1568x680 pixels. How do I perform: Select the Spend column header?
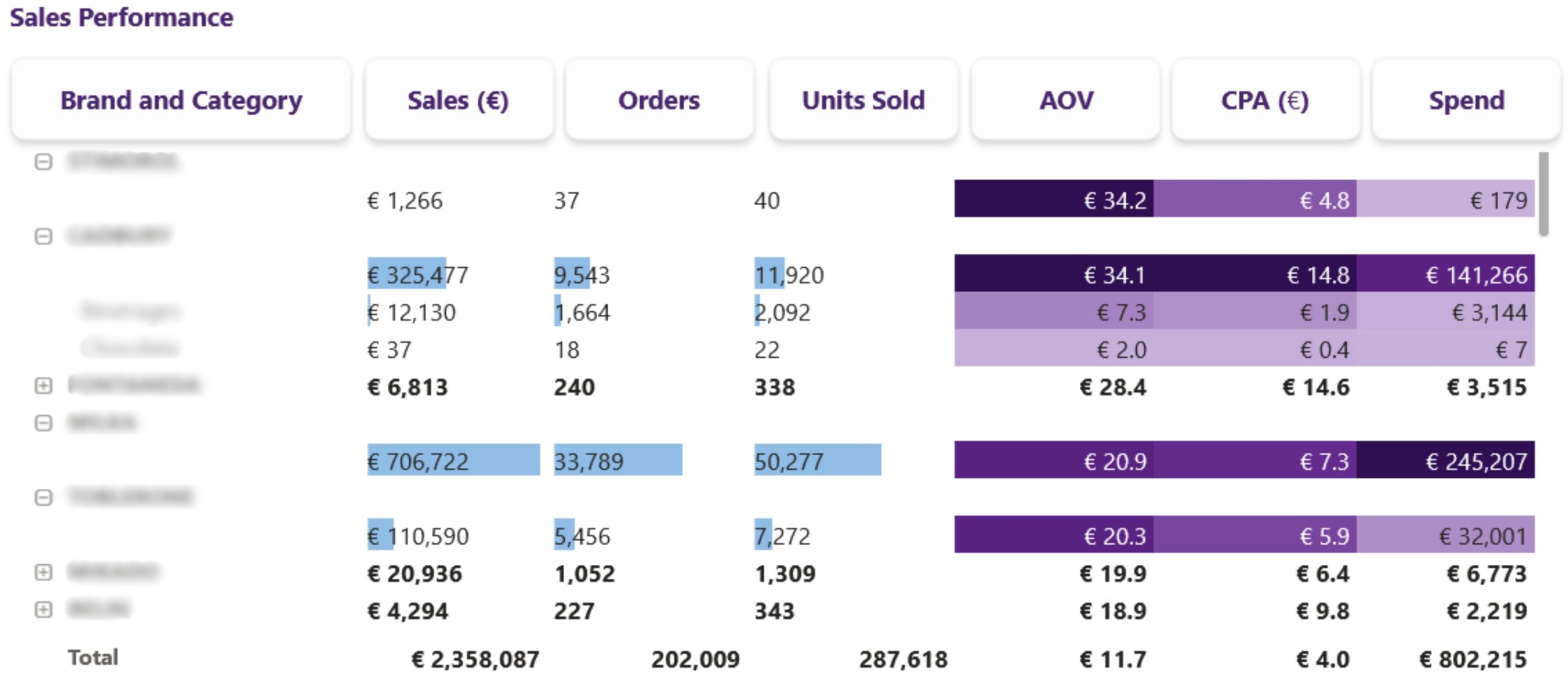click(x=1466, y=99)
